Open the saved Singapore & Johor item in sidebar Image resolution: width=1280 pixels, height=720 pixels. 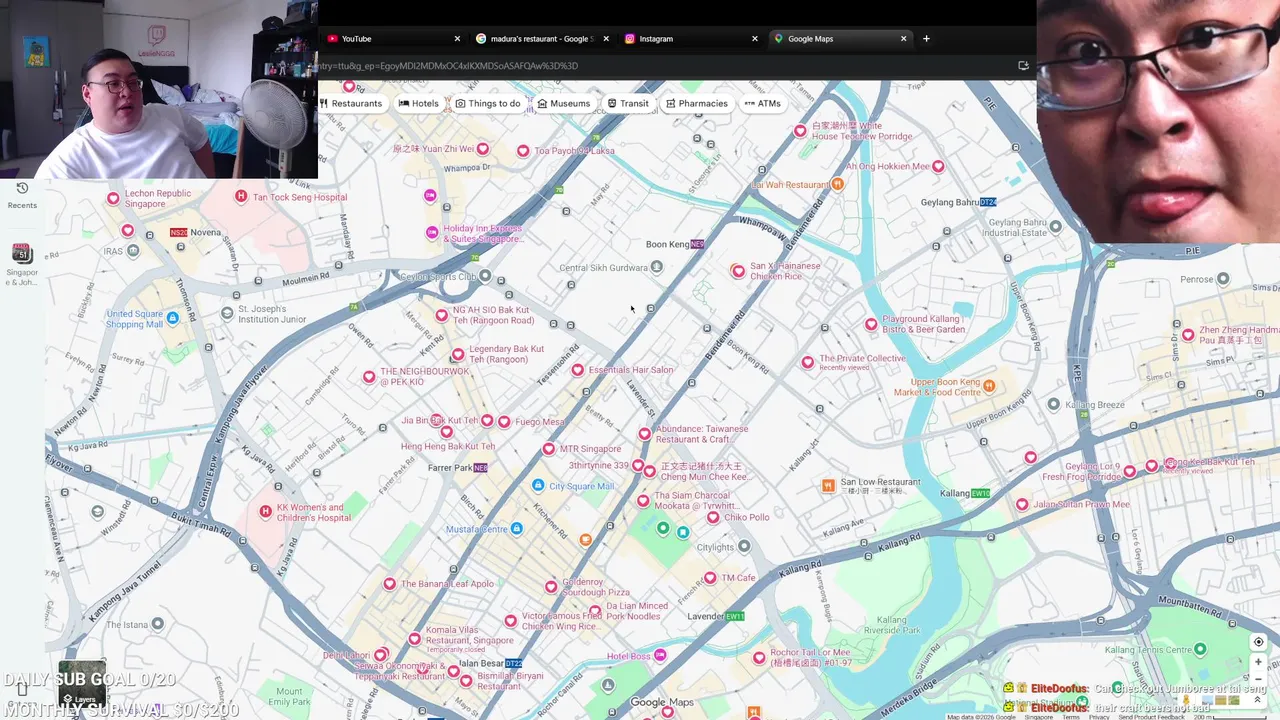point(22,264)
